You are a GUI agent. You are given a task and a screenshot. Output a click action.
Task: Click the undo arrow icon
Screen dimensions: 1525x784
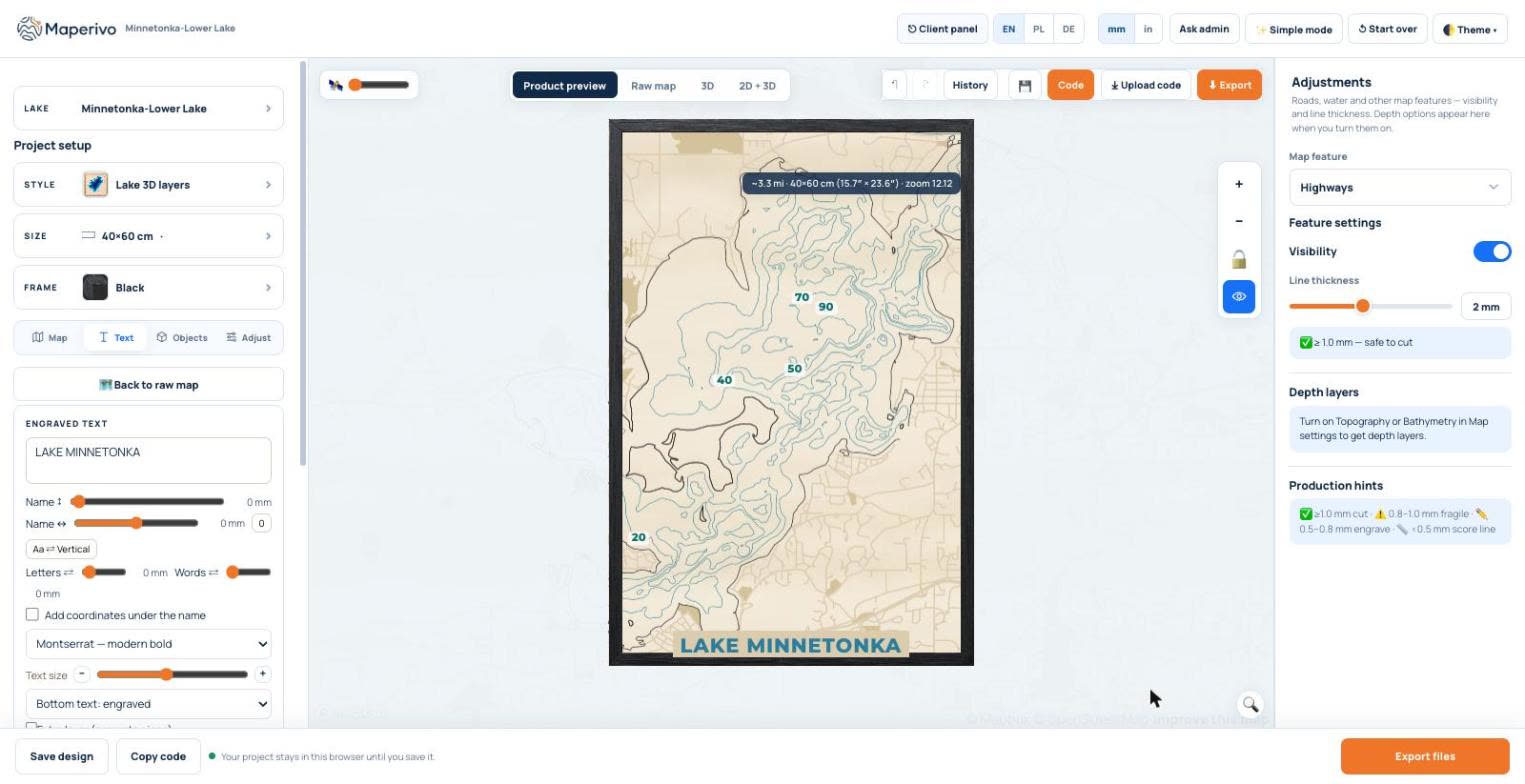click(895, 85)
